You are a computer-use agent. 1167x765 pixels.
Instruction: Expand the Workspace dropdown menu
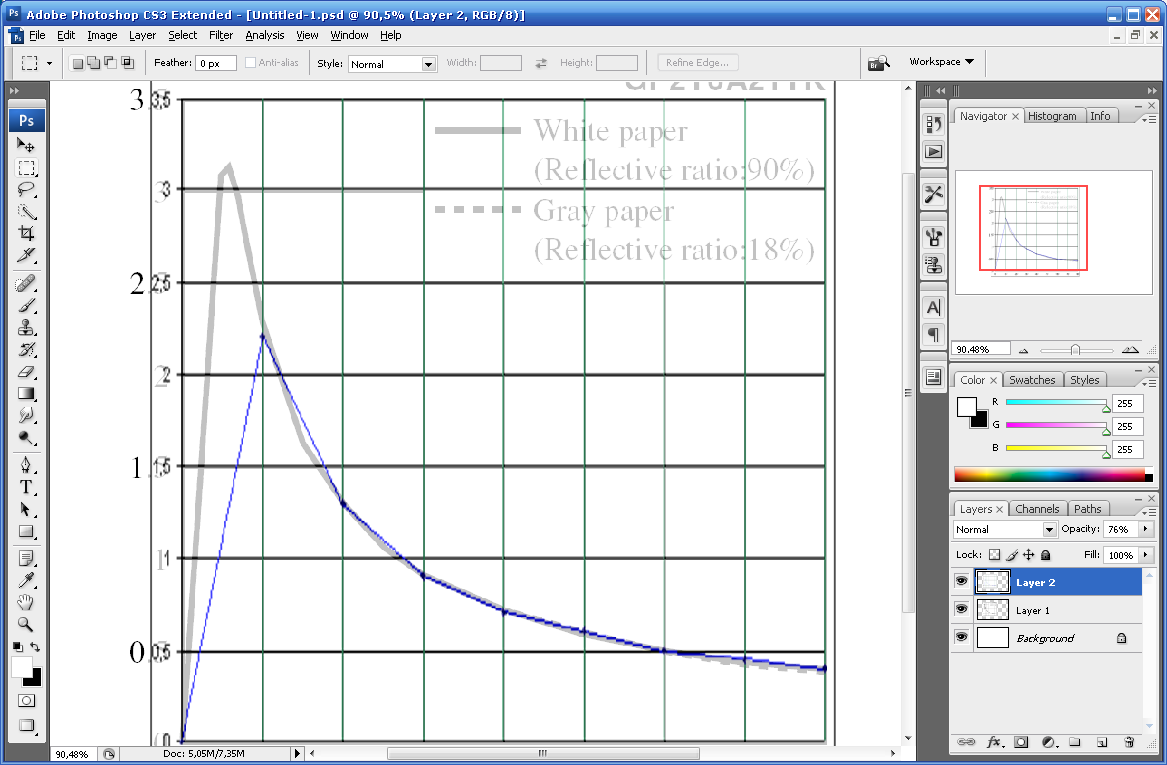pyautogui.click(x=941, y=62)
